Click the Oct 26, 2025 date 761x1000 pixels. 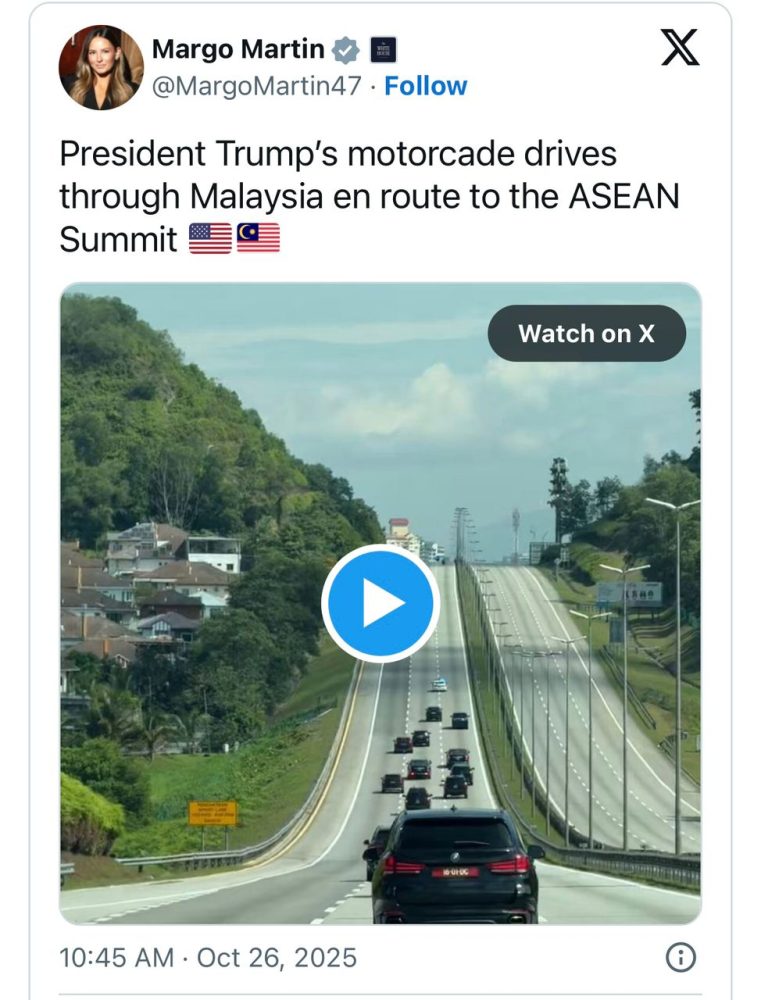(276, 957)
